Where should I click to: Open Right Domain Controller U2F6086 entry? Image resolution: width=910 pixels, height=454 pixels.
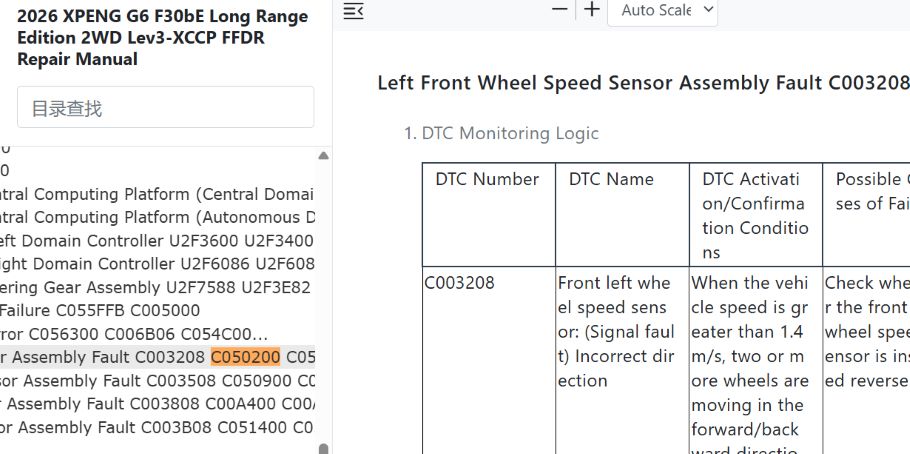point(157,264)
